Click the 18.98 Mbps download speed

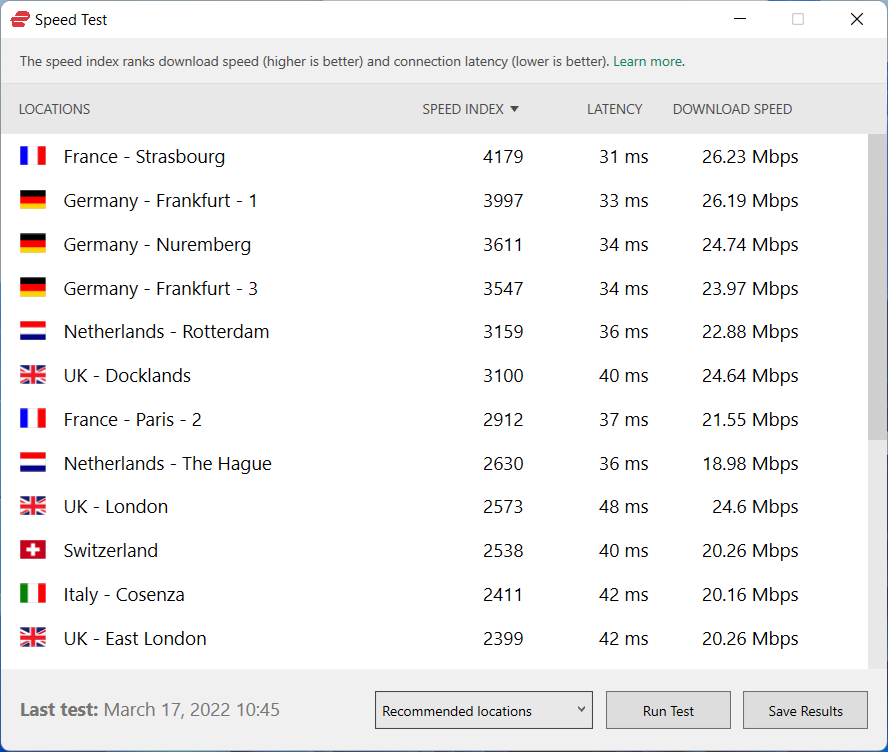coord(750,463)
